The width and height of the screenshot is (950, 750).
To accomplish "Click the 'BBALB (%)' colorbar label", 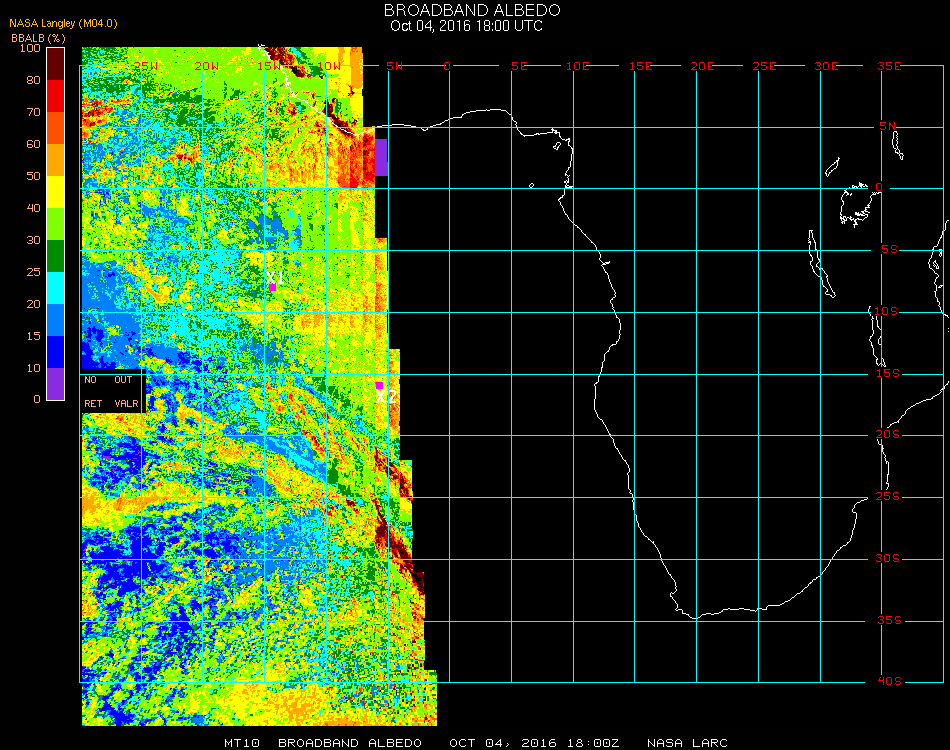I will pyautogui.click(x=38, y=38).
